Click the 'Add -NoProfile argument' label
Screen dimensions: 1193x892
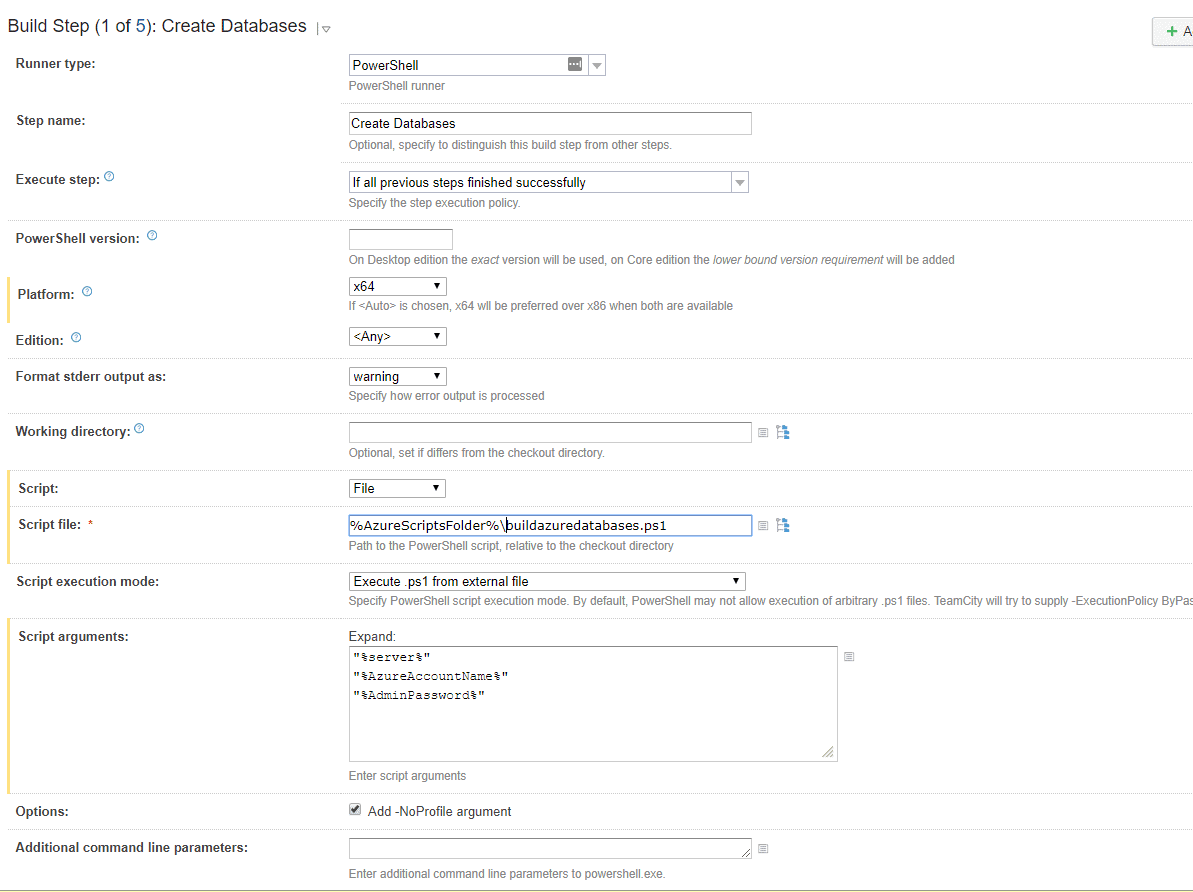click(x=440, y=811)
